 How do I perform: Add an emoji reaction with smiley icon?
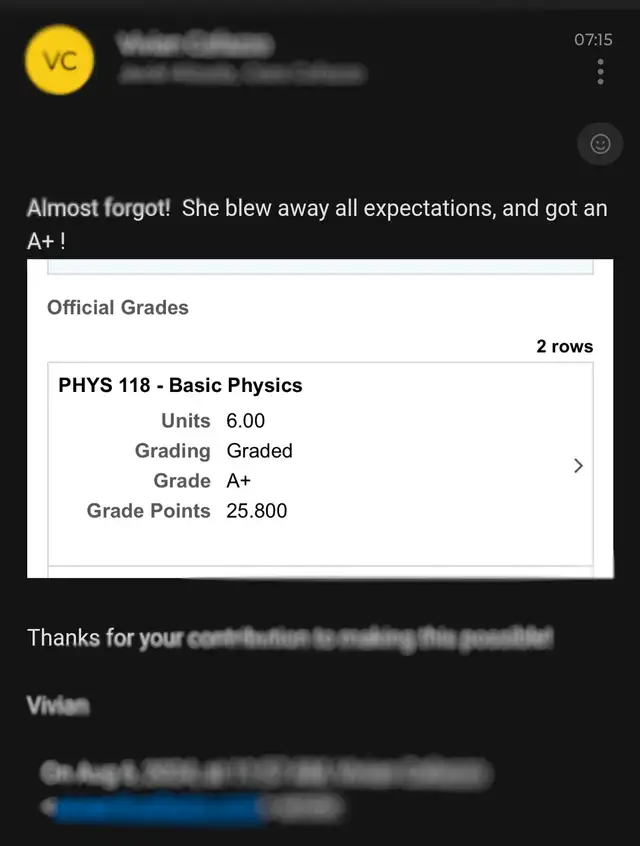(600, 144)
